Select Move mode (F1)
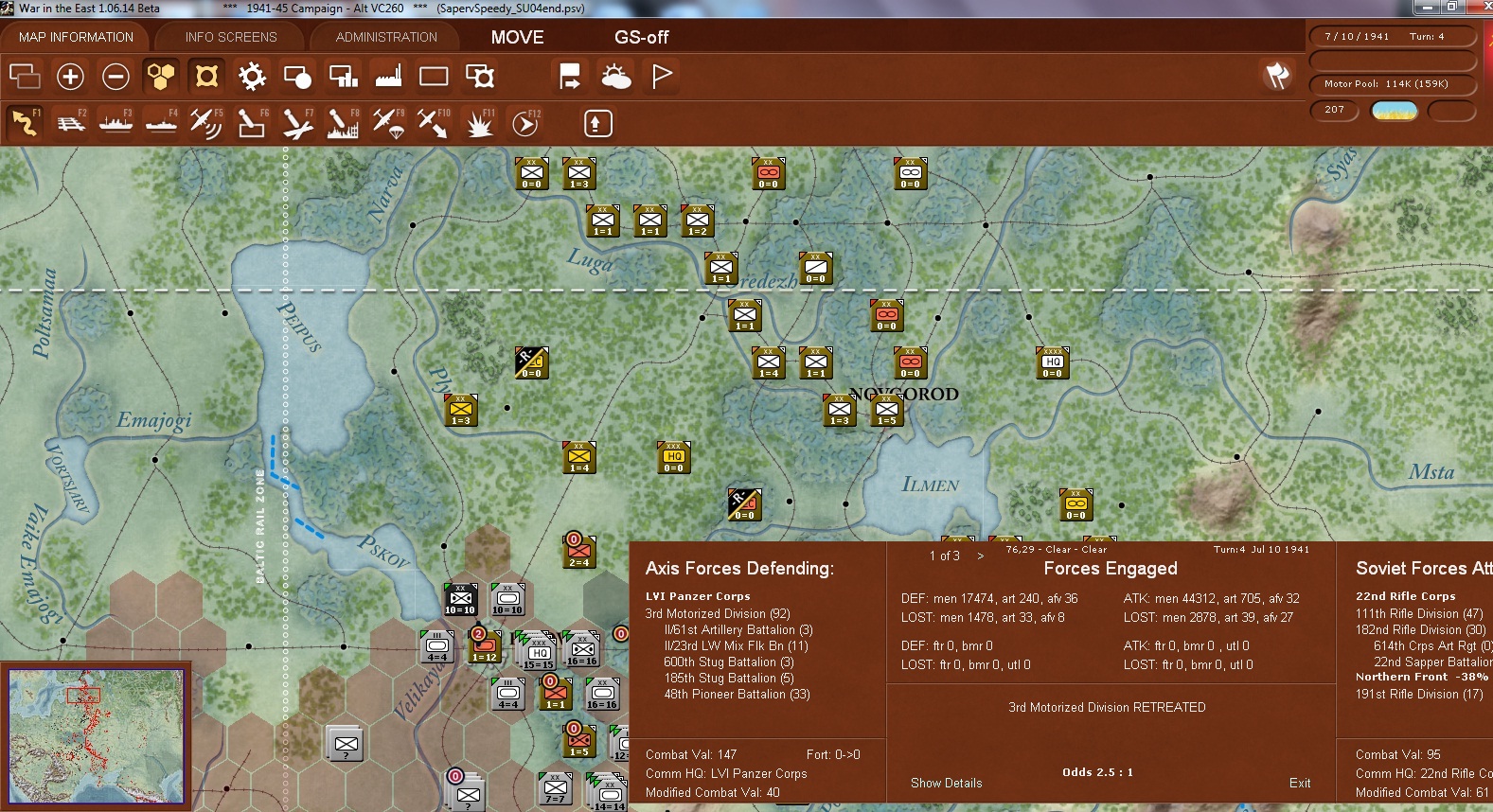This screenshot has height=812, width=1493. coord(25,123)
